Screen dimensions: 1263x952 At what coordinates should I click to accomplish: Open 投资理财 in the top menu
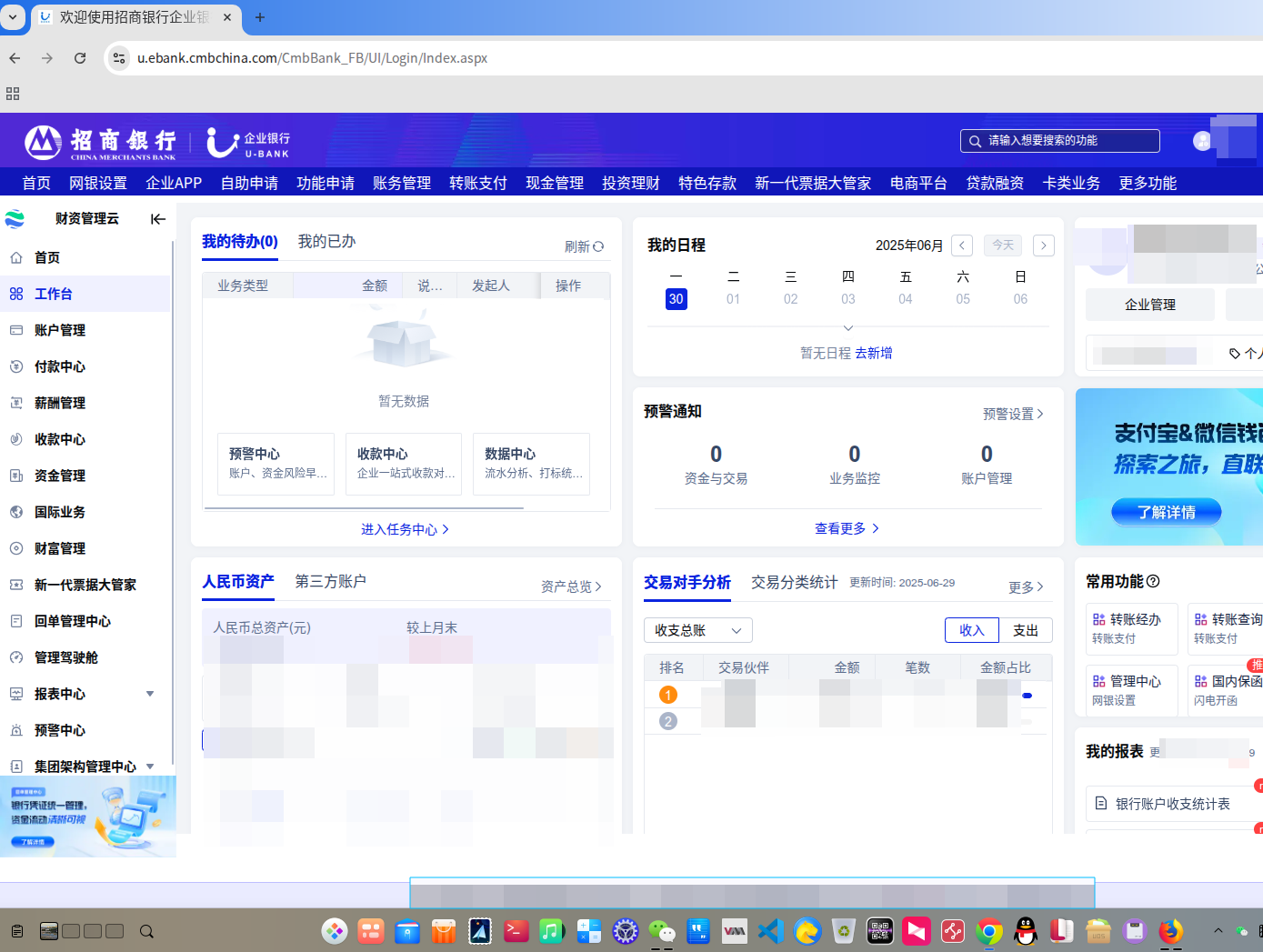(631, 183)
